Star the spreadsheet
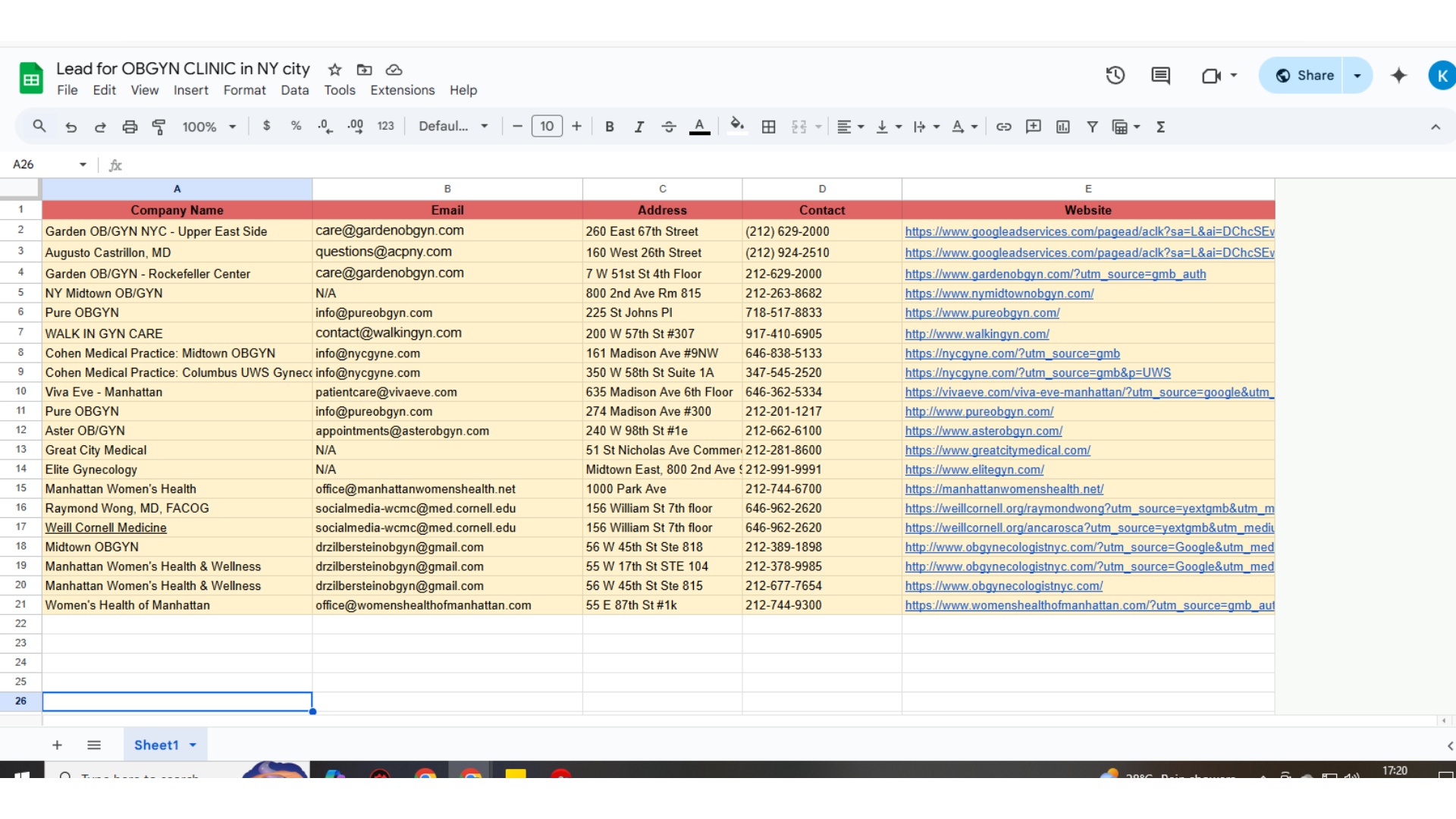Image resolution: width=1456 pixels, height=819 pixels. (334, 70)
